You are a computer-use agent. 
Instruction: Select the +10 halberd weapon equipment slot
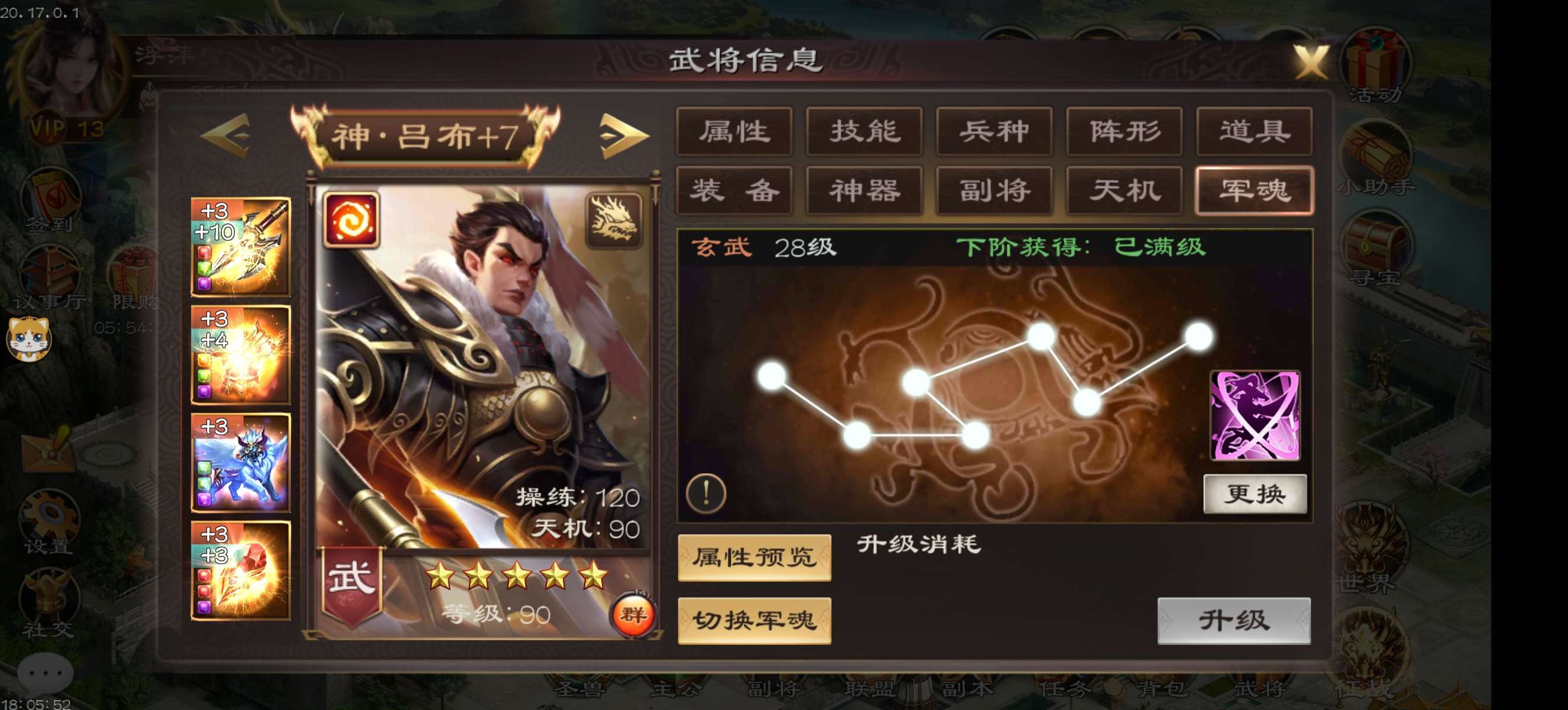tap(241, 246)
